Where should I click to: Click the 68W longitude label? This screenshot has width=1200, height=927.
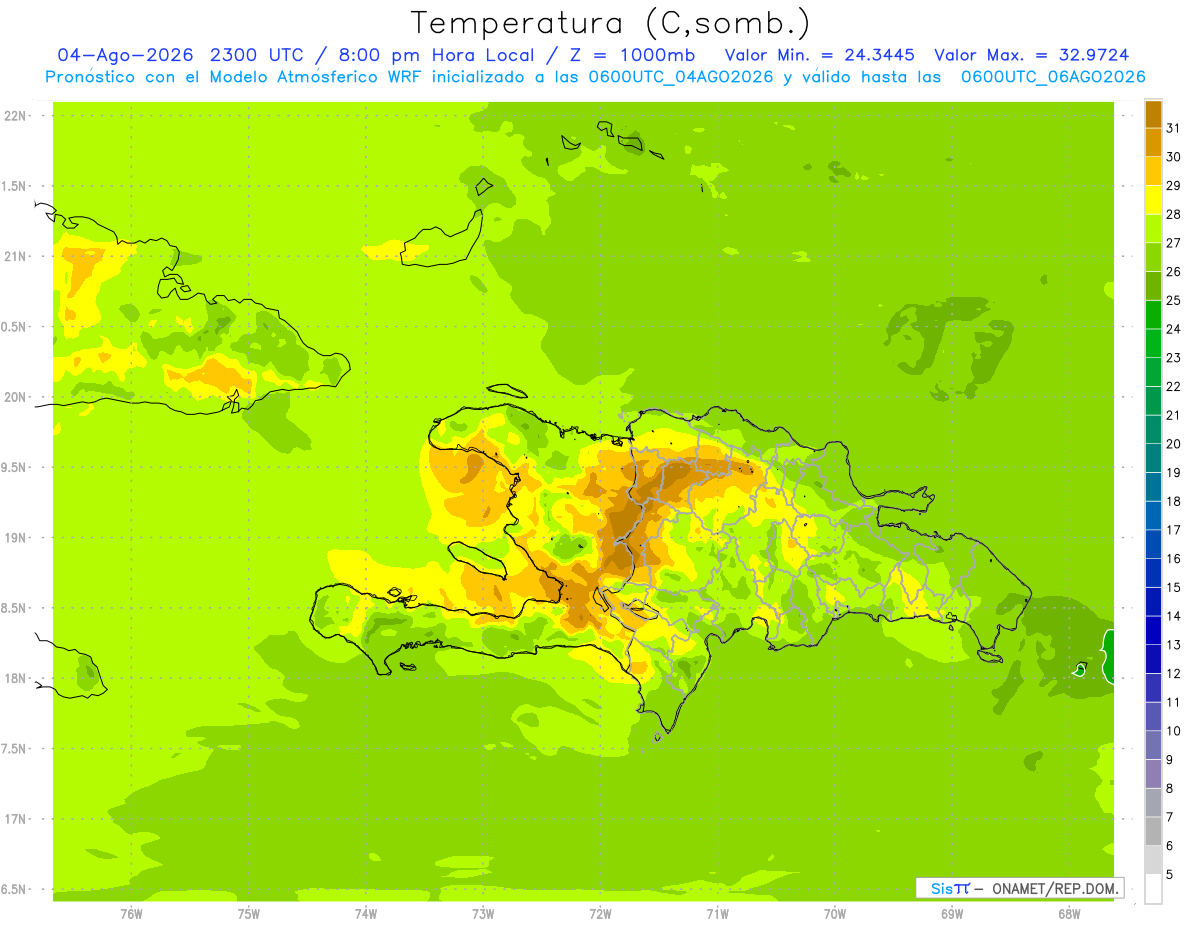(x=1068, y=914)
